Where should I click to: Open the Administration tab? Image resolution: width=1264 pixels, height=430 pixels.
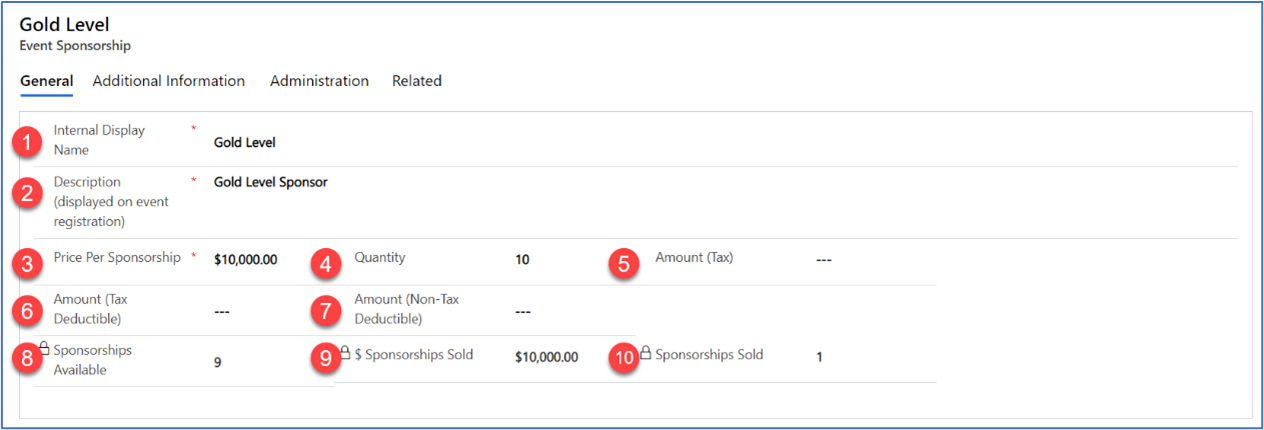coord(319,81)
